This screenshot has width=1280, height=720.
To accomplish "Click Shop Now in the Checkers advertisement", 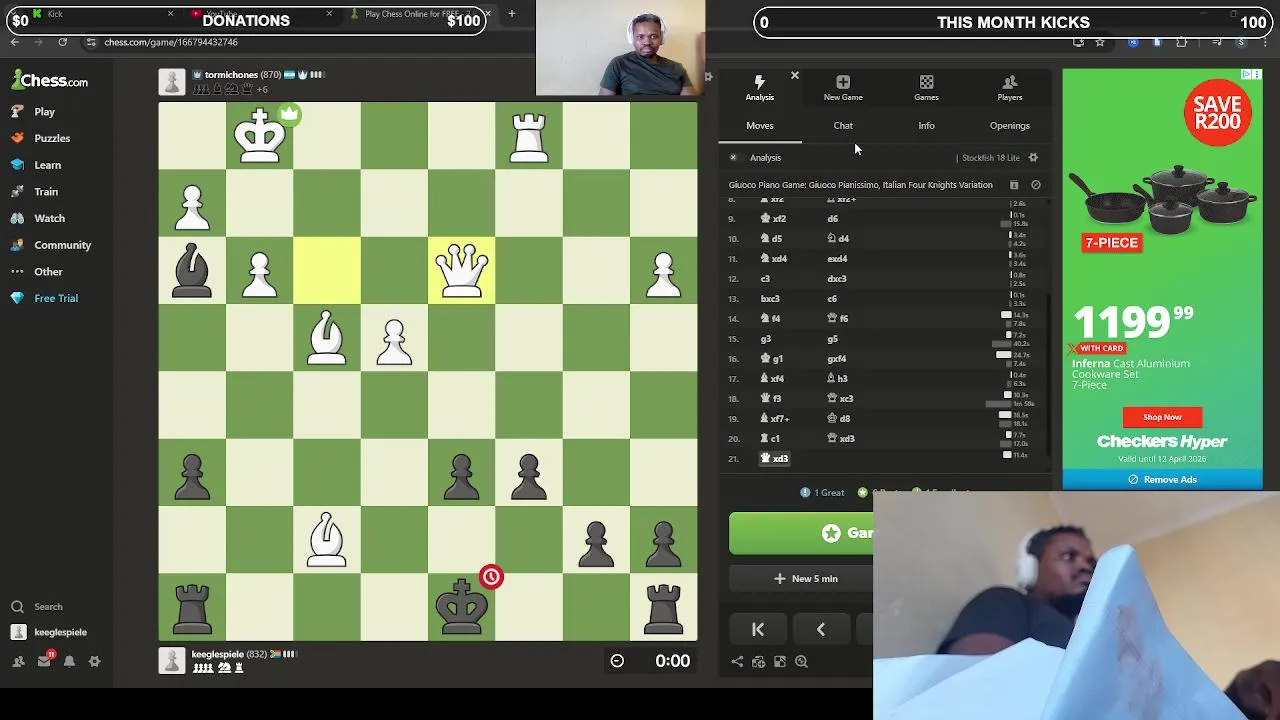I will 1162,417.
